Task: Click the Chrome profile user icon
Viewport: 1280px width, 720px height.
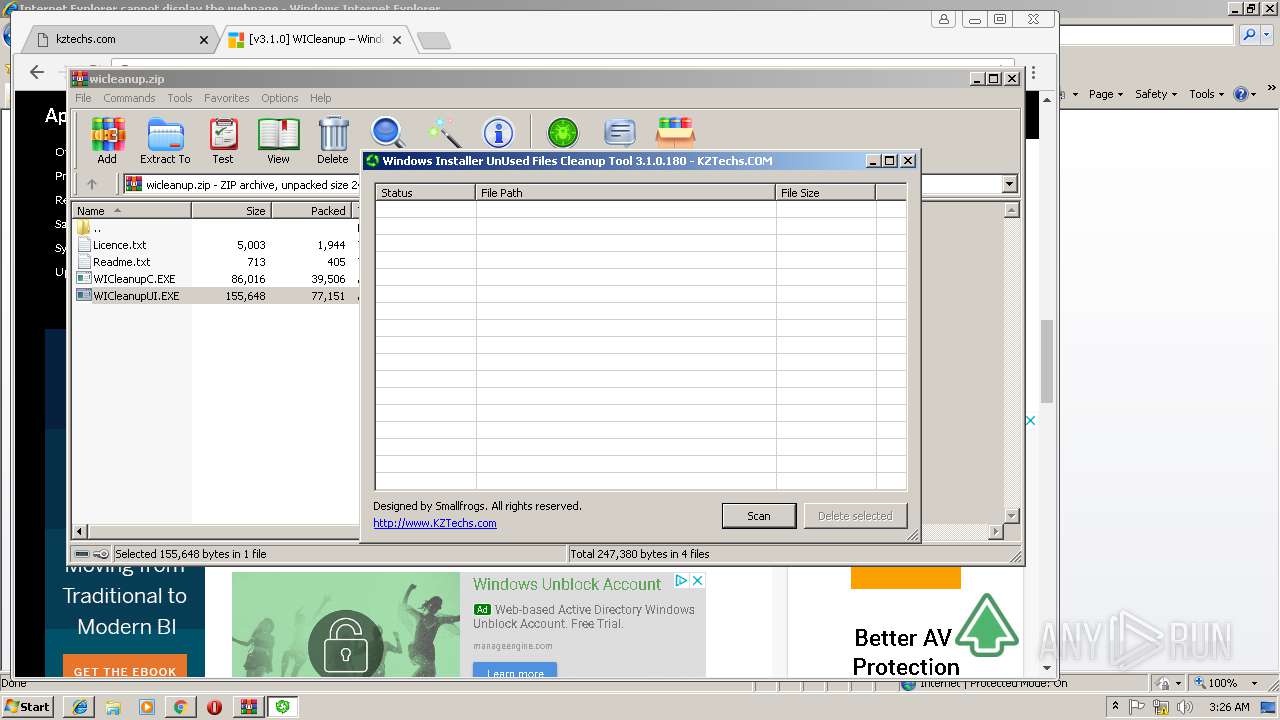Action: coord(944,19)
